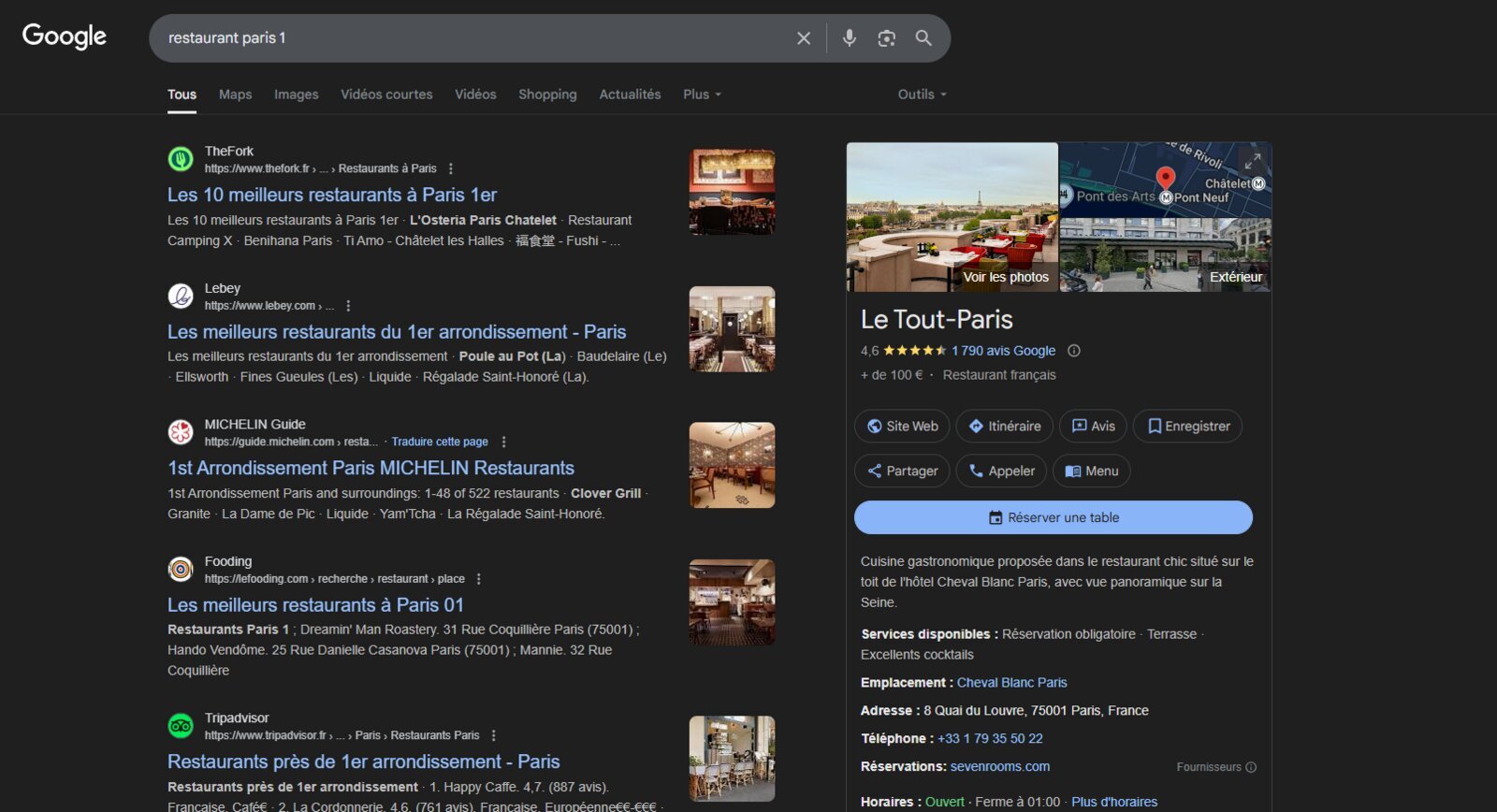Switch to the Maps tab
This screenshot has width=1497, height=812.
(236, 94)
